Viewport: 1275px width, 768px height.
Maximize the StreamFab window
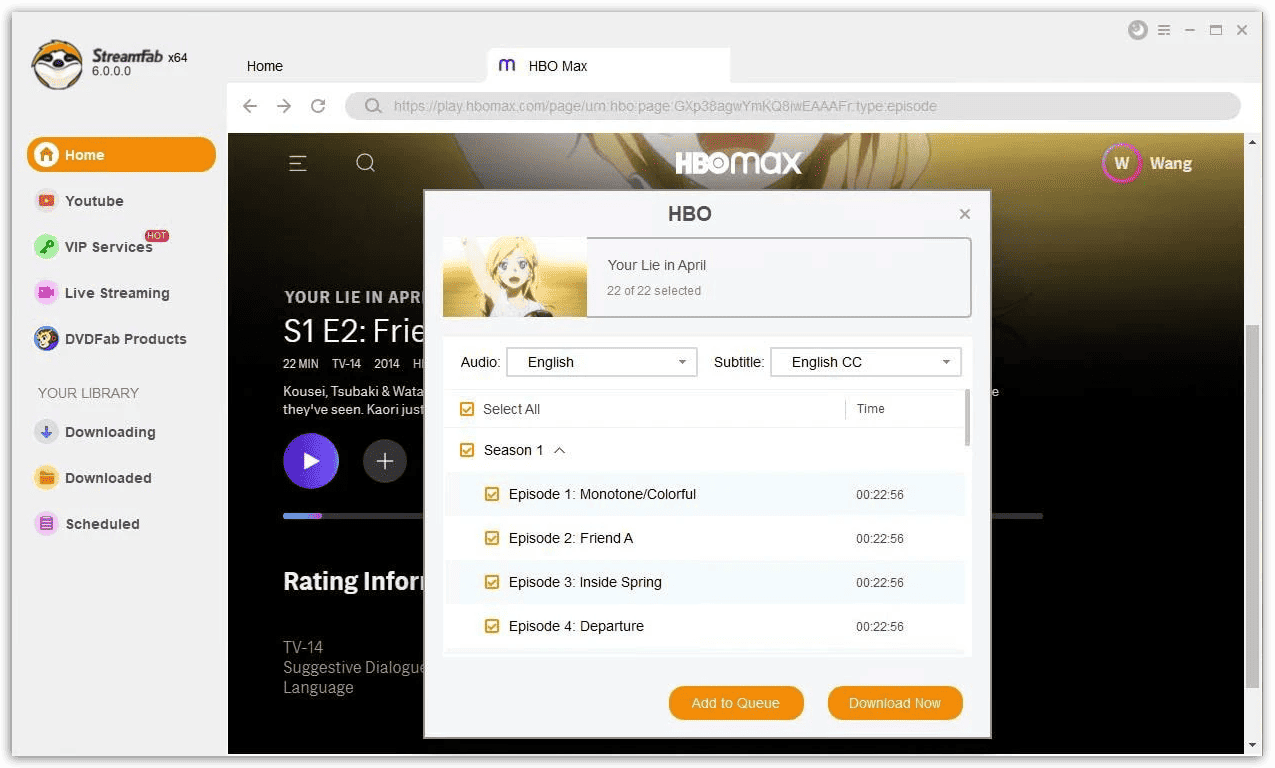pyautogui.click(x=1216, y=30)
